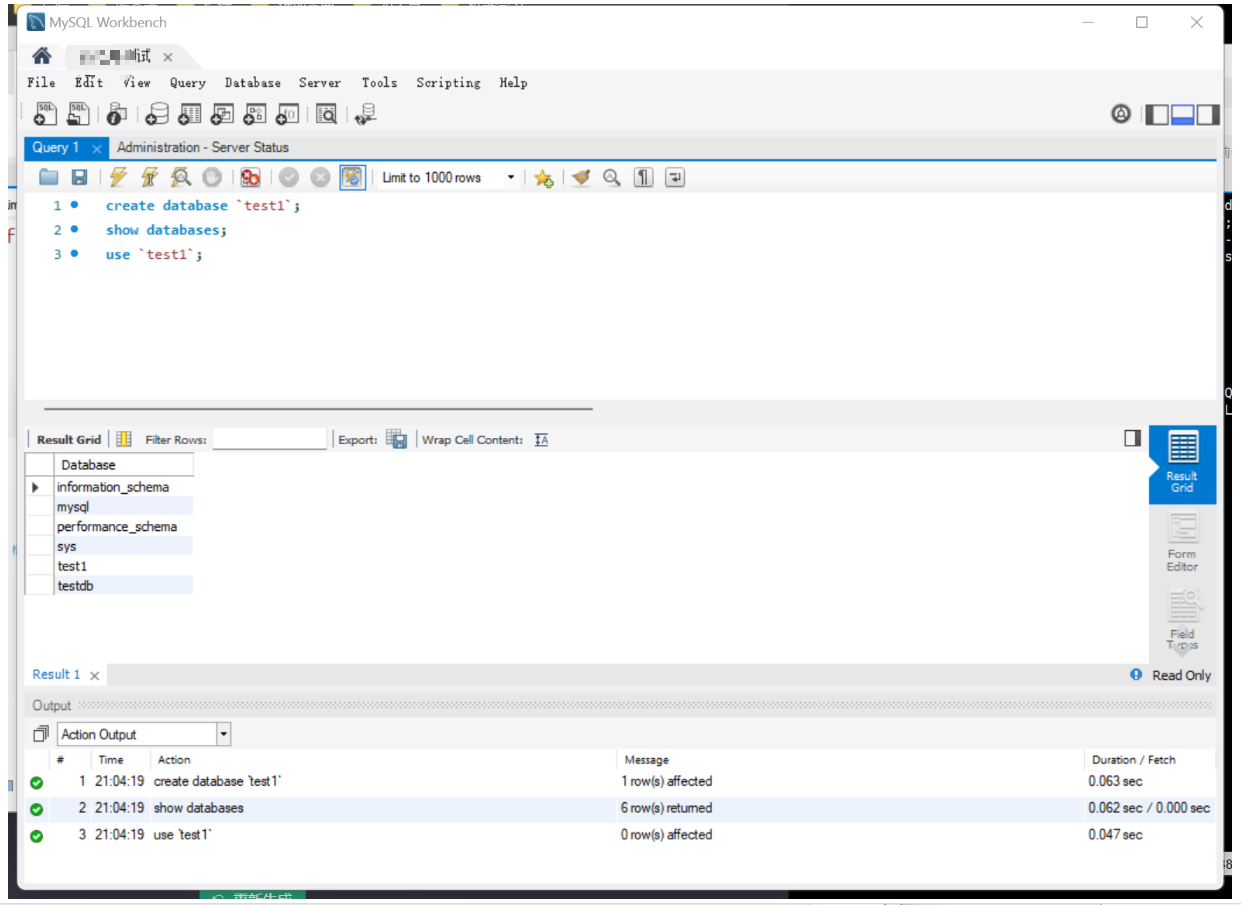Create a new schema icon
The height and width of the screenshot is (905, 1241).
click(157, 114)
